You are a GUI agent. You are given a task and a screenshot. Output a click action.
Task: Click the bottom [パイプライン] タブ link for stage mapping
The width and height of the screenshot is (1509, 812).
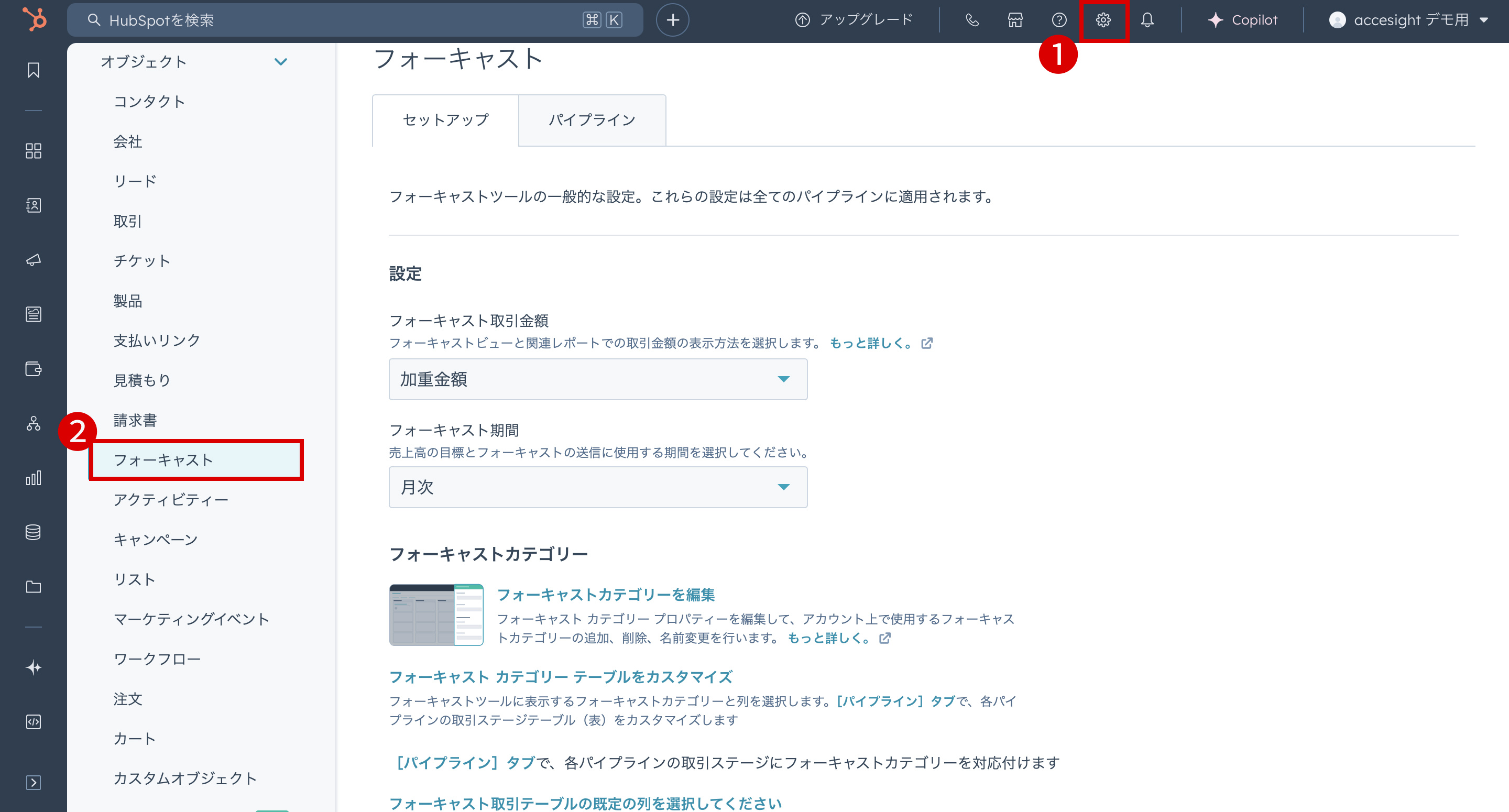click(x=466, y=763)
